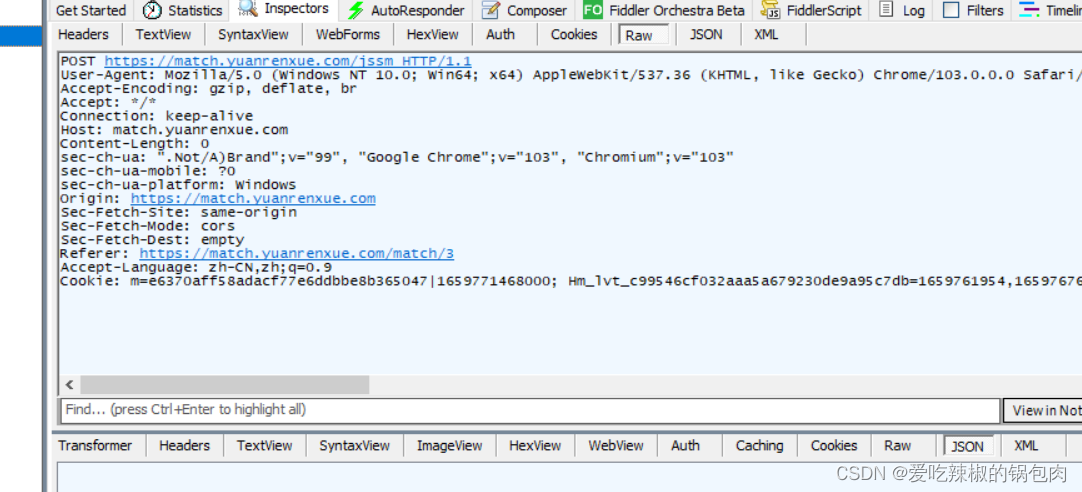Screen dimensions: 1082x492
Task: Open response WebView tab
Action: [x=616, y=446]
